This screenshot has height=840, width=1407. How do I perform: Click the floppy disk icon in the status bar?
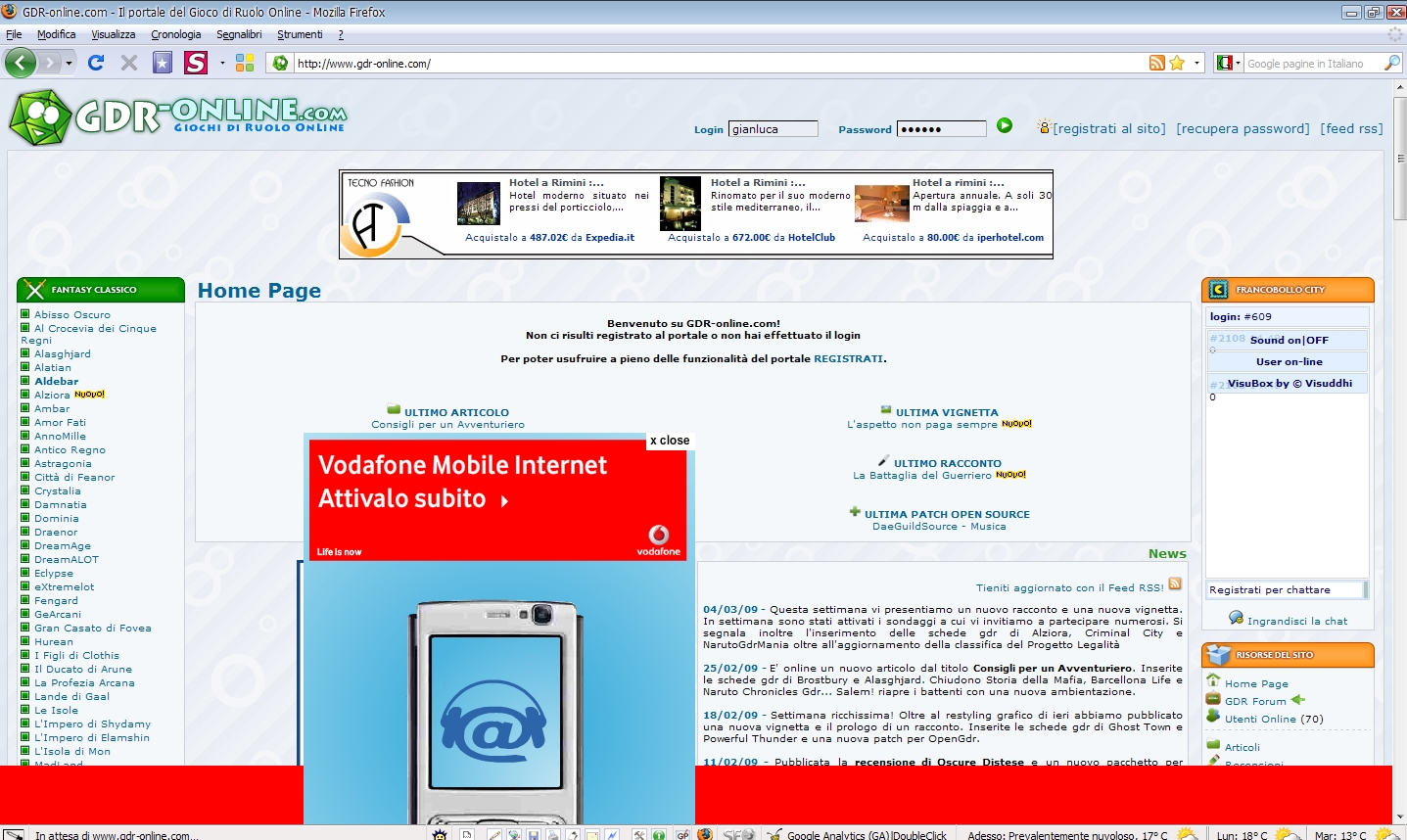tap(534, 835)
